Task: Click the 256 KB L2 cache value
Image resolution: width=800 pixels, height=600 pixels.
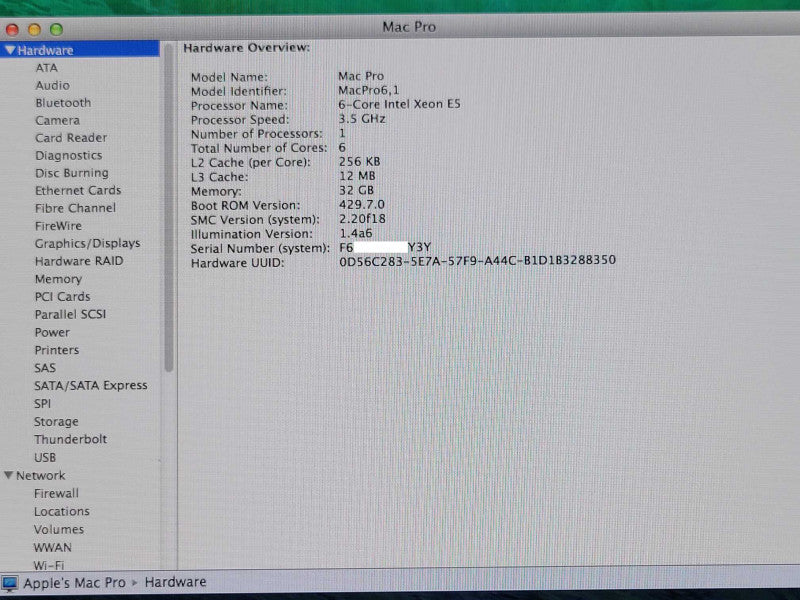Action: coord(359,162)
